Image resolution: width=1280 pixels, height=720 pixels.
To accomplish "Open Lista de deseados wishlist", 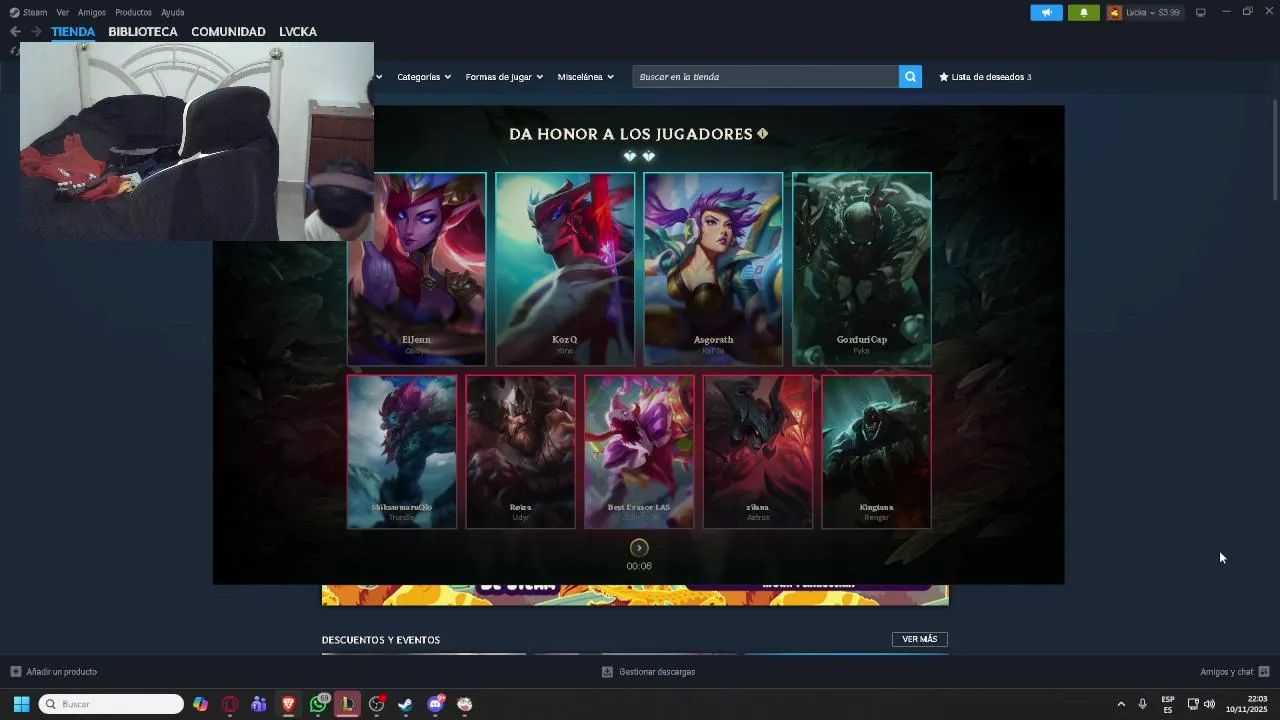I will coord(985,77).
